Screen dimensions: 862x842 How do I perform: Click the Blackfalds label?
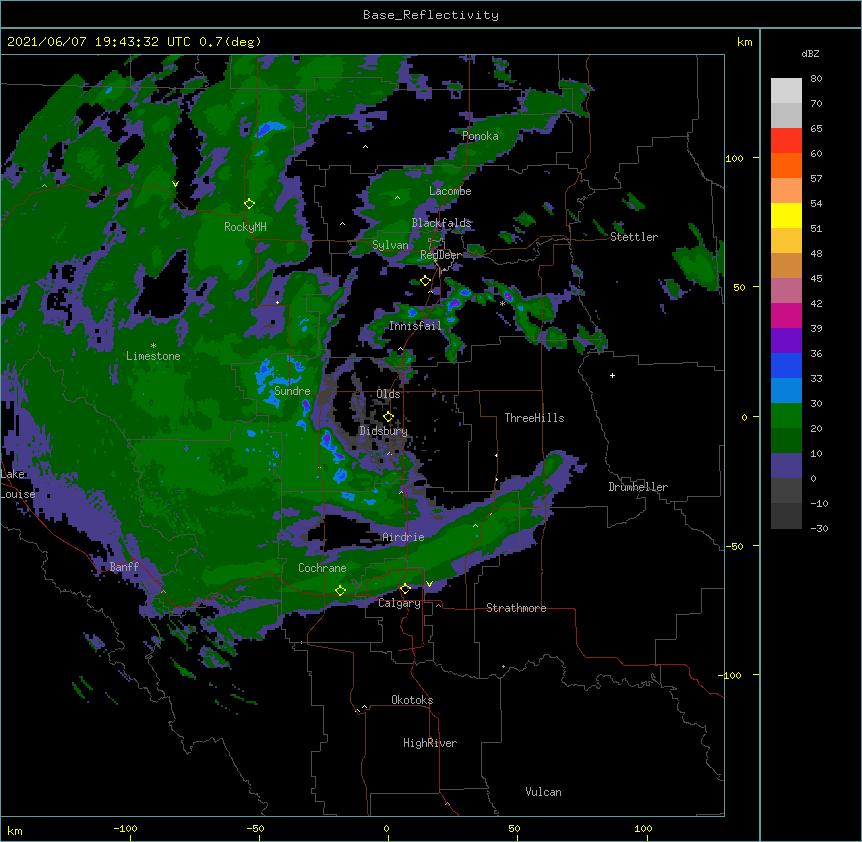coord(441,223)
